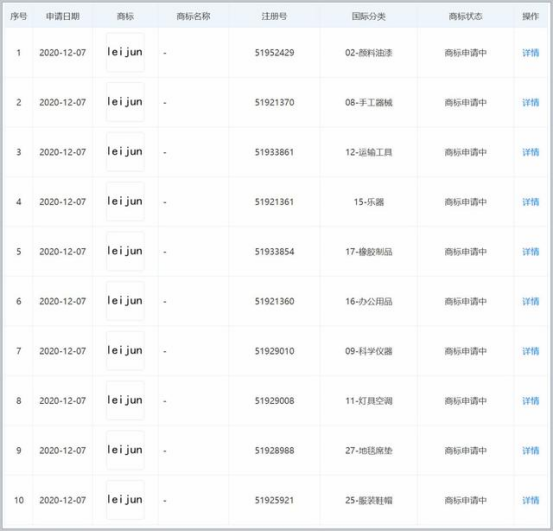Click classification 17-橡胶制品
Screen dimensions: 553x531
coord(369,252)
